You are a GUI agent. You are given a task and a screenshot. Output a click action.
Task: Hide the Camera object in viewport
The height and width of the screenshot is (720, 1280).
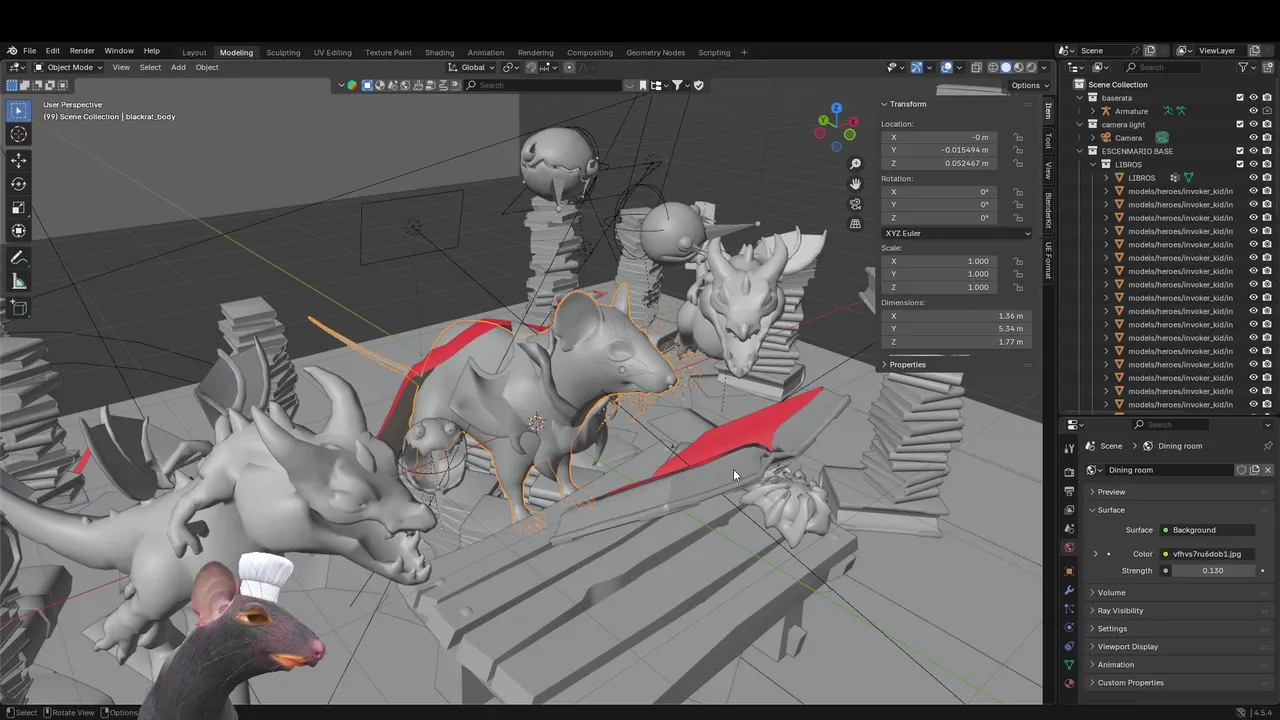1254,138
